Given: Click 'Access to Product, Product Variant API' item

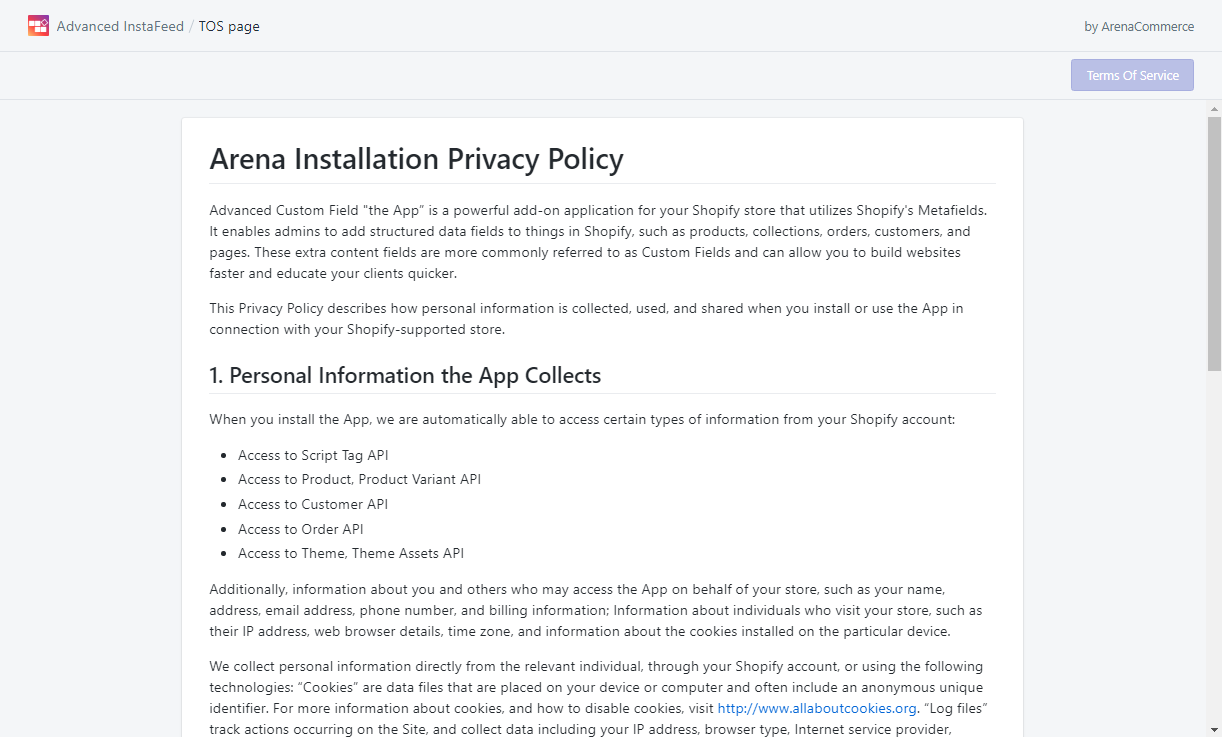Looking at the screenshot, I should point(359,480).
